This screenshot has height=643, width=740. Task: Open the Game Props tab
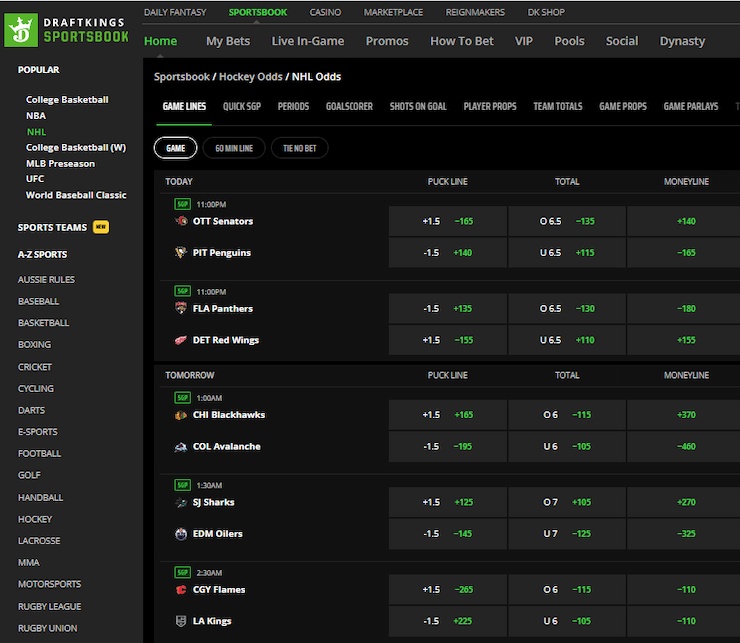[623, 107]
